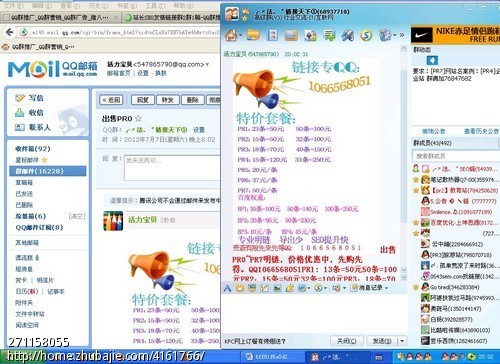
Task: Click the speaker icon under 群动态
Action: click(x=432, y=60)
